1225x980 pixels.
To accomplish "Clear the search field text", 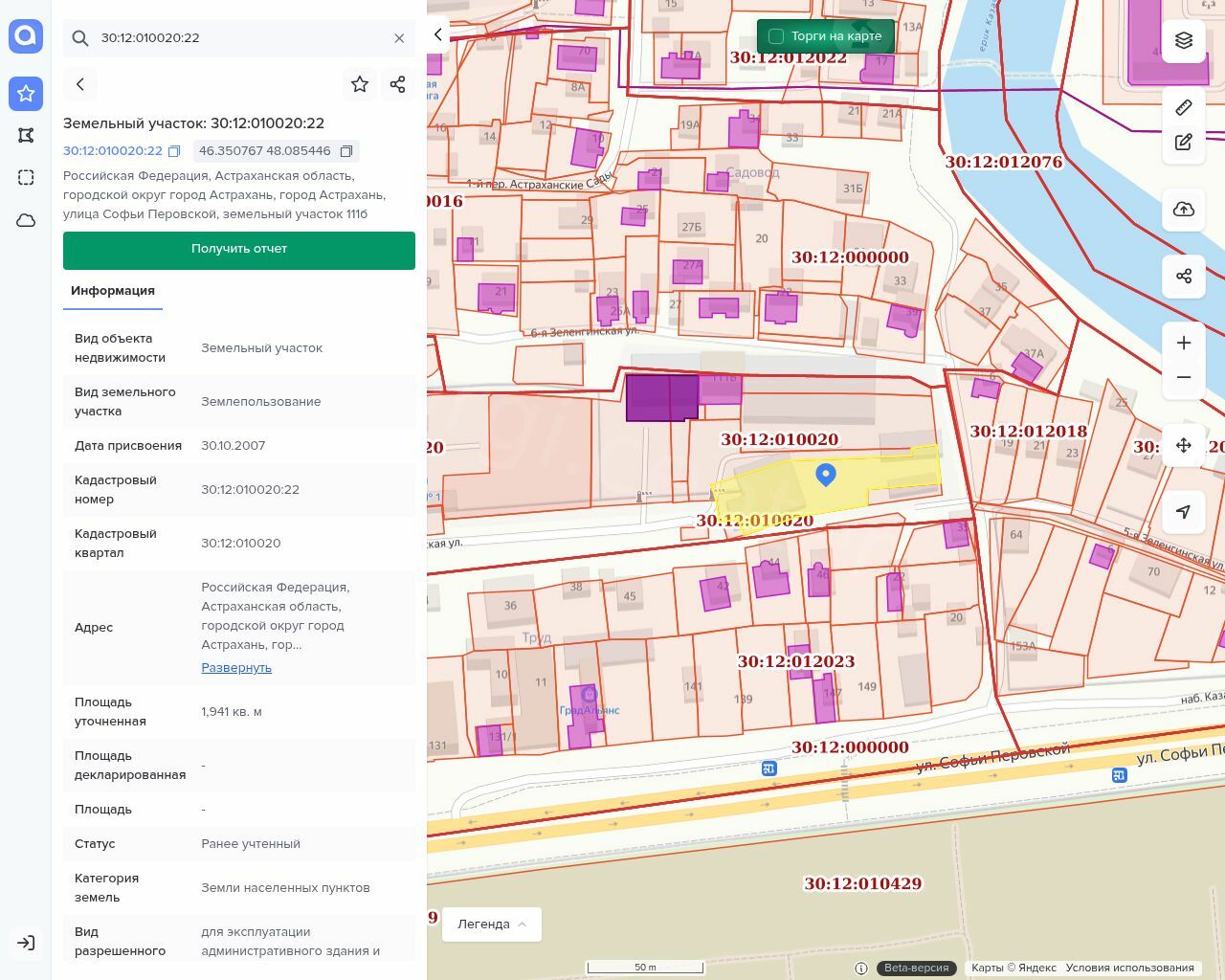I will [x=399, y=38].
